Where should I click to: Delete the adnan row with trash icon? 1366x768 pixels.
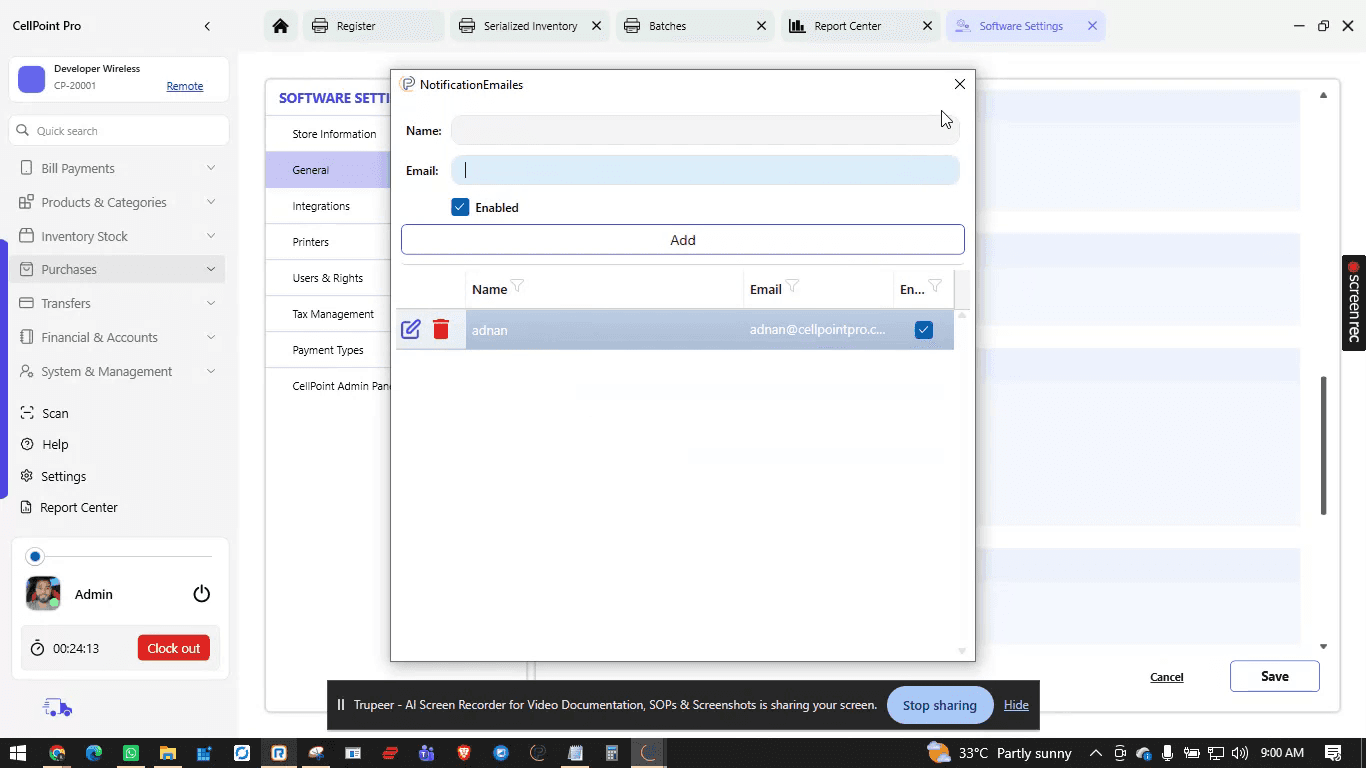click(441, 329)
